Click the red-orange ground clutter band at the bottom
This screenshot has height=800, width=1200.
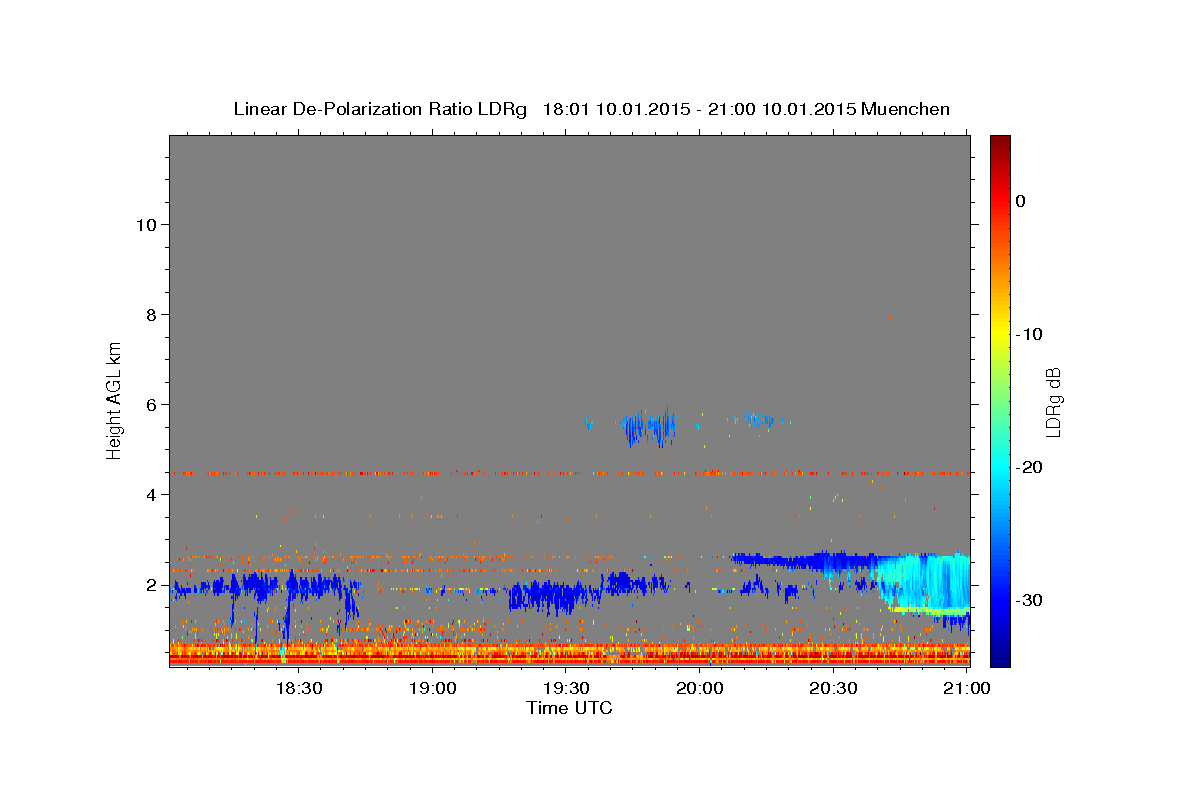[x=570, y=654]
